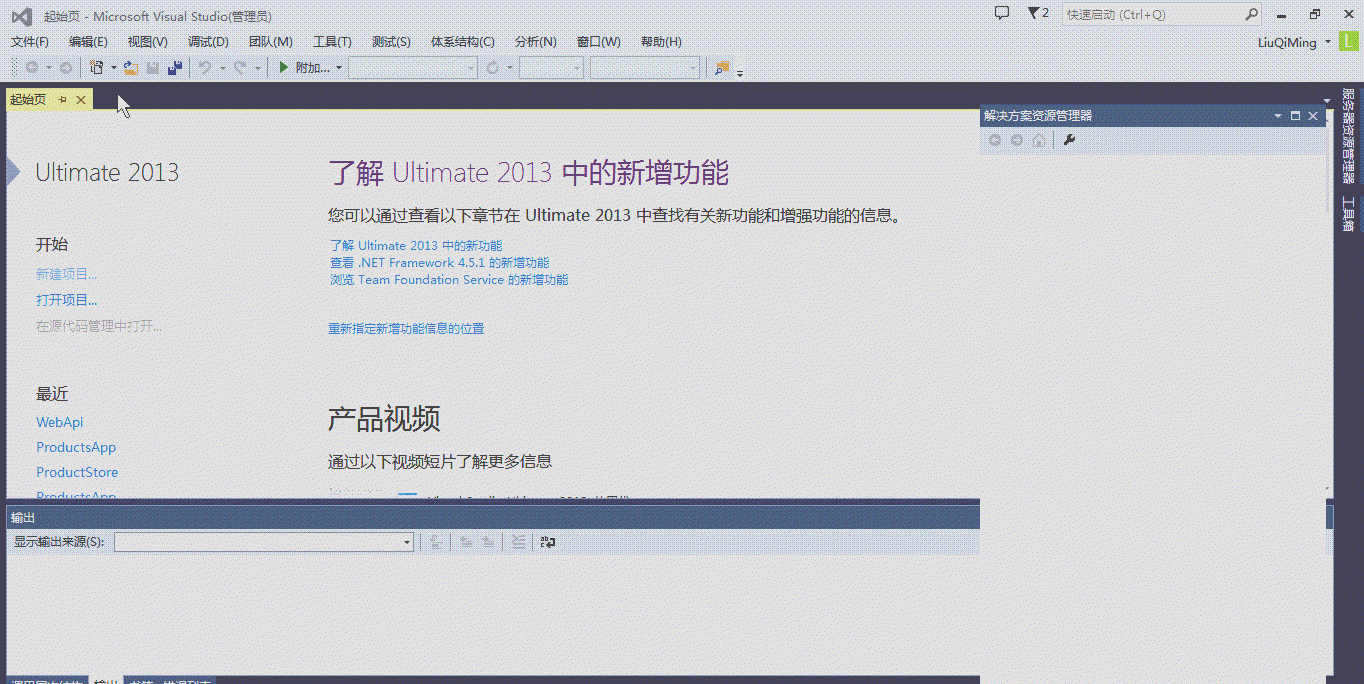Click the Save All toolbar icon
Viewport: 1364px width, 684px height.
click(175, 67)
